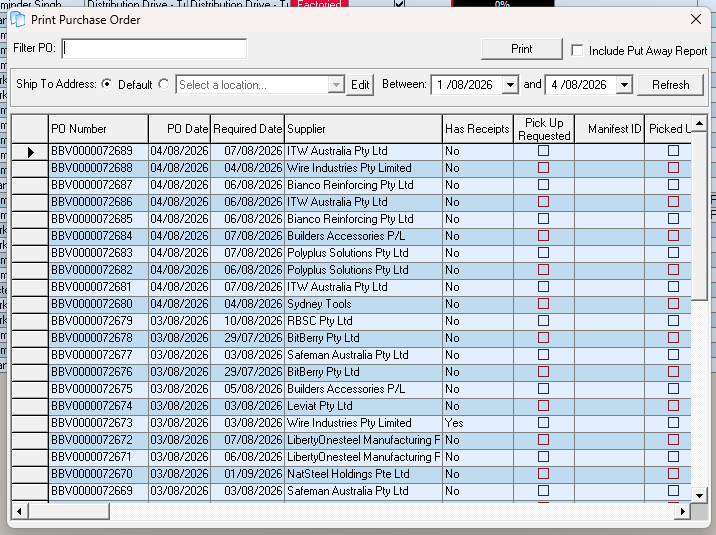Click the Refresh button
The width and height of the screenshot is (716, 535).
tap(670, 85)
